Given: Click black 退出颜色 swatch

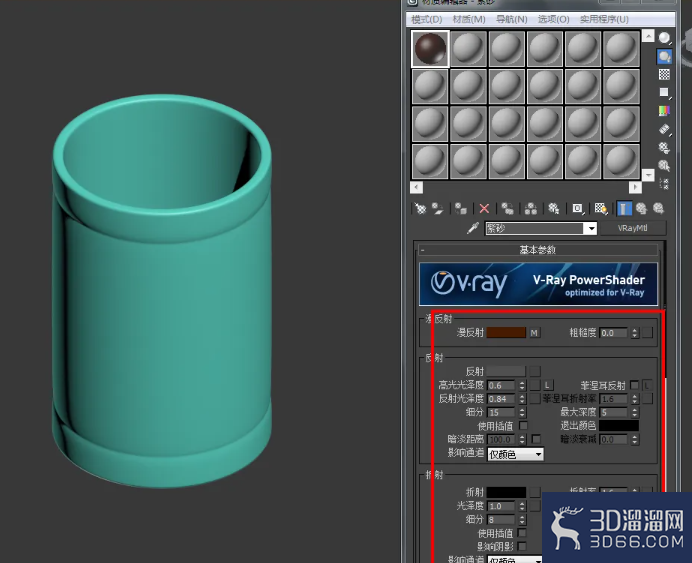Looking at the screenshot, I should tap(619, 426).
